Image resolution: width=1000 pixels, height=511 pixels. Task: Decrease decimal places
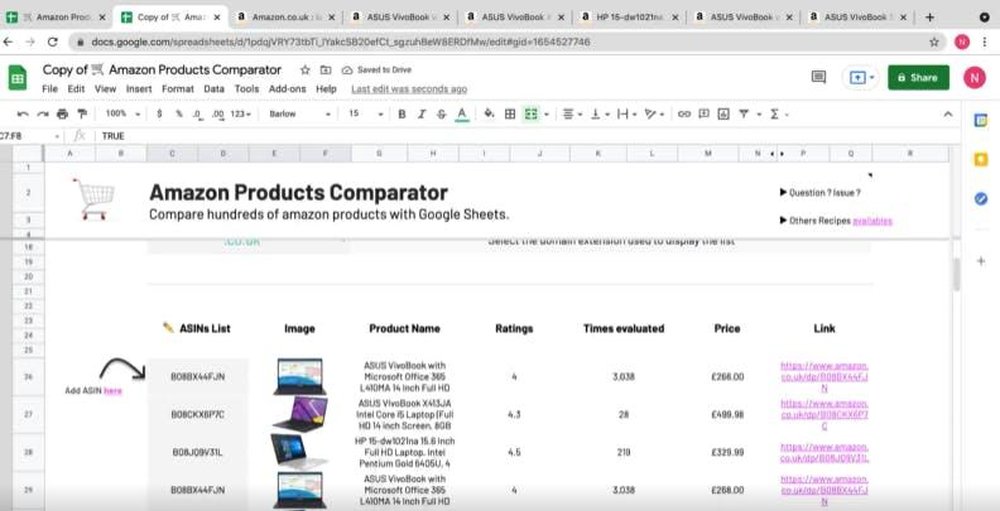point(198,114)
